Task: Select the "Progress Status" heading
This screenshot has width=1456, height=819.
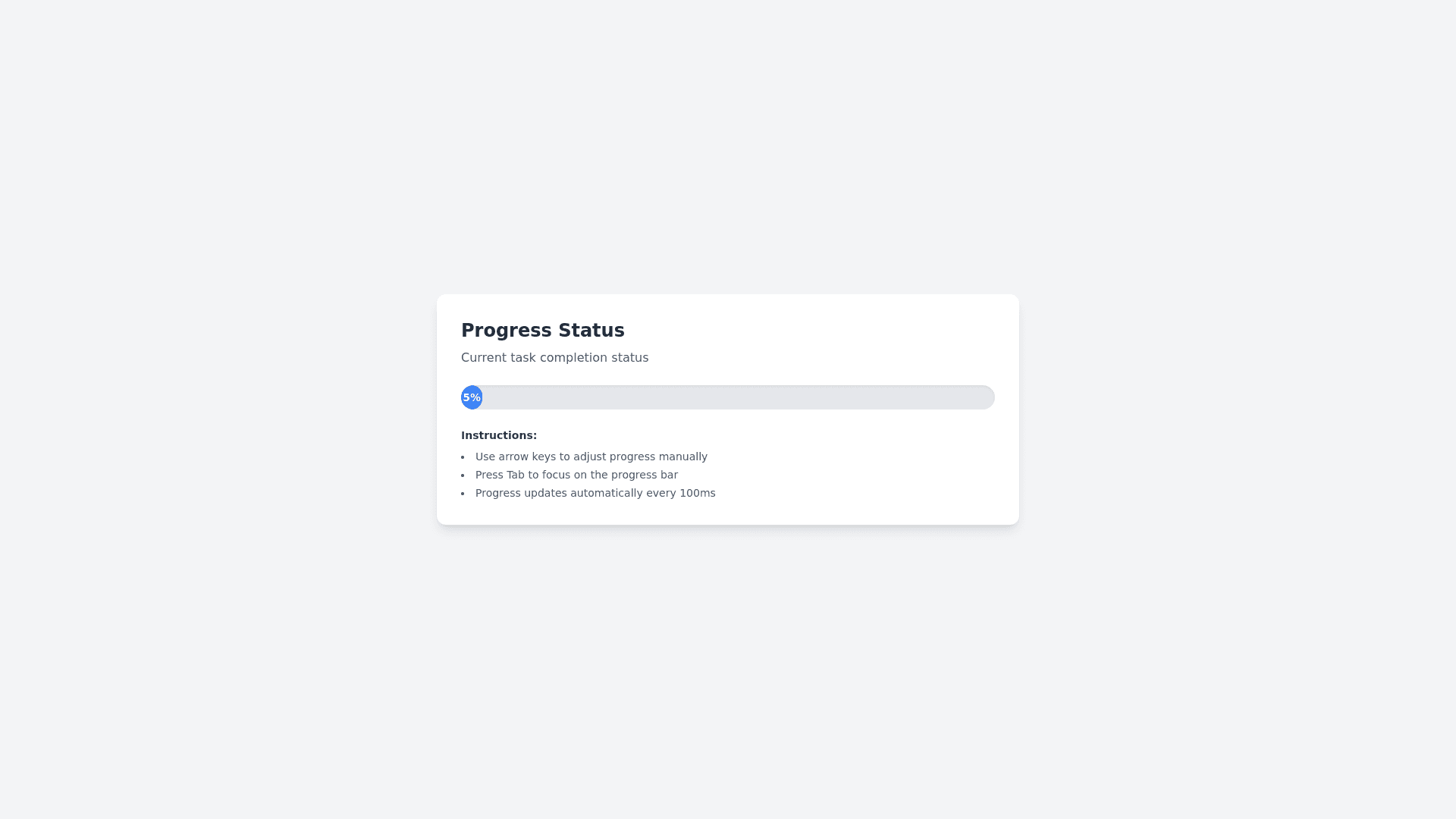Action: click(542, 331)
